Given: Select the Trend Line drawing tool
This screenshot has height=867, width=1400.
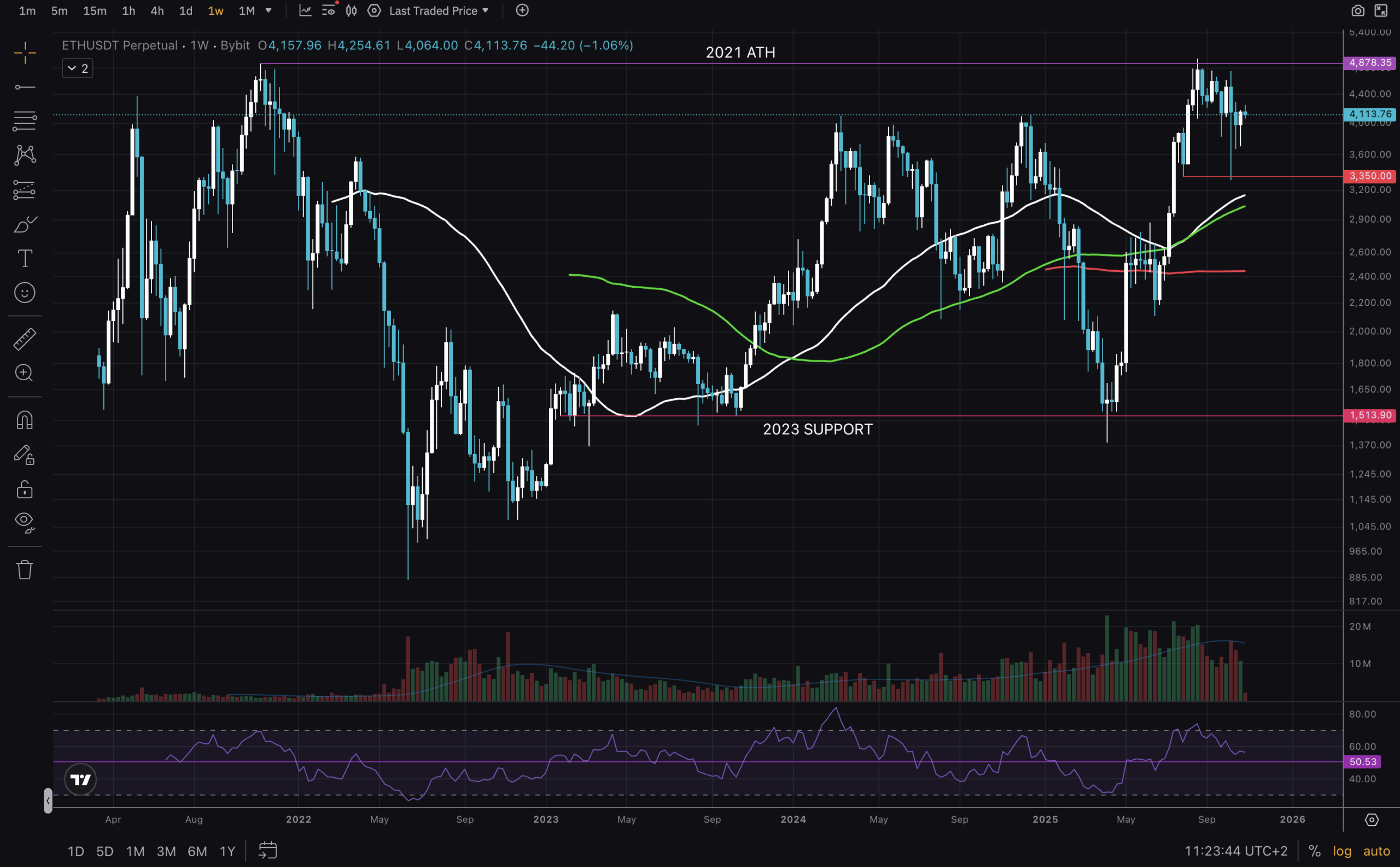Looking at the screenshot, I should [25, 87].
